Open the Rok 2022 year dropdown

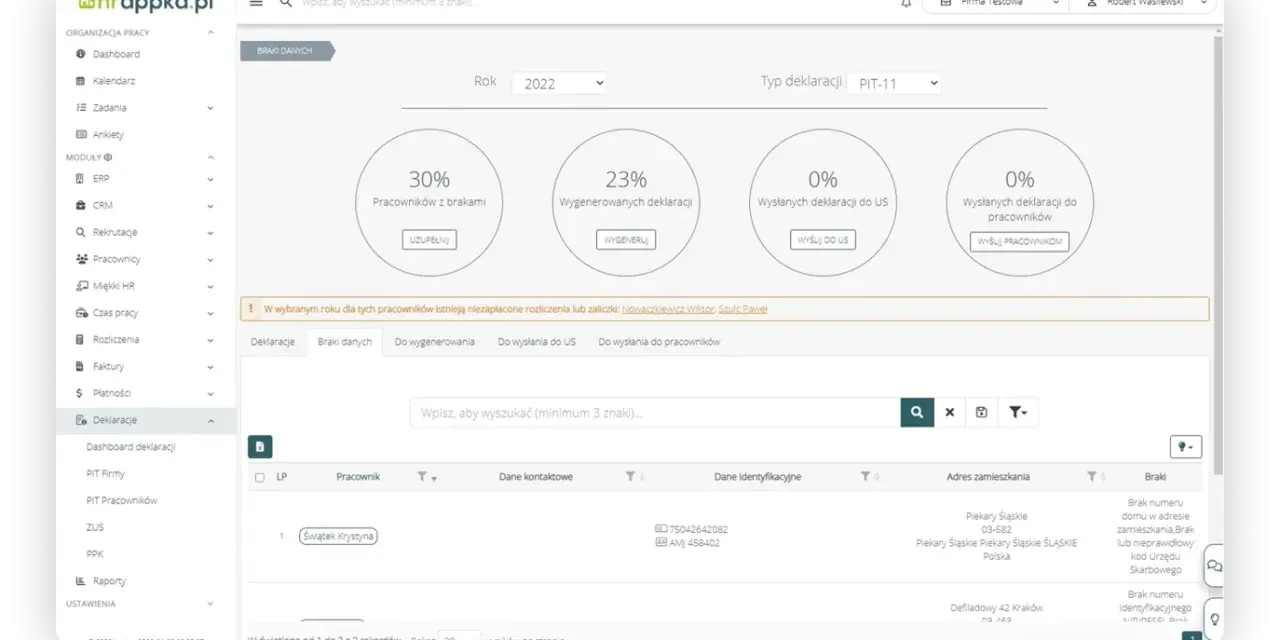click(x=559, y=83)
